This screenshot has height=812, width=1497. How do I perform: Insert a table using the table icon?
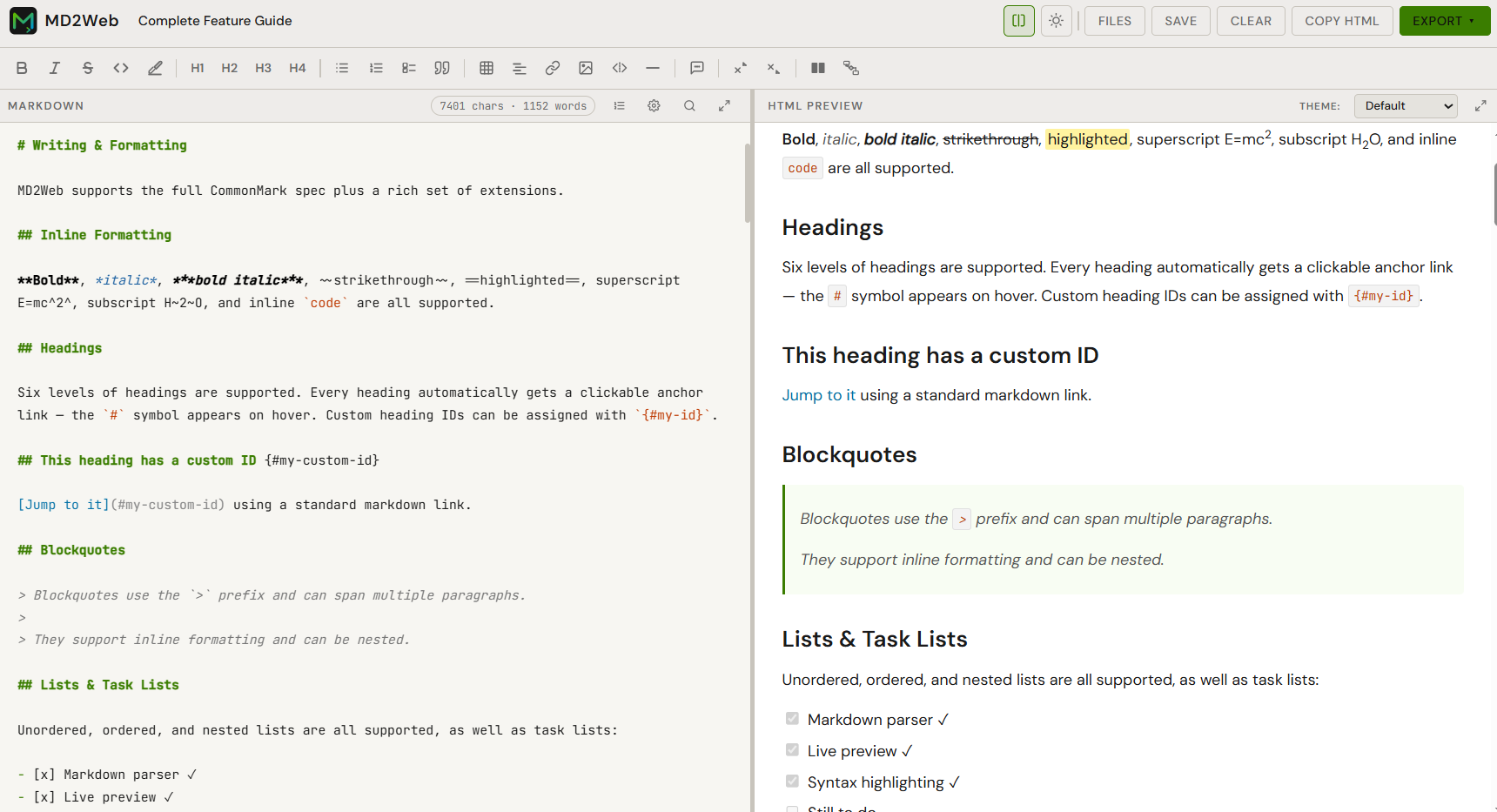[486, 67]
